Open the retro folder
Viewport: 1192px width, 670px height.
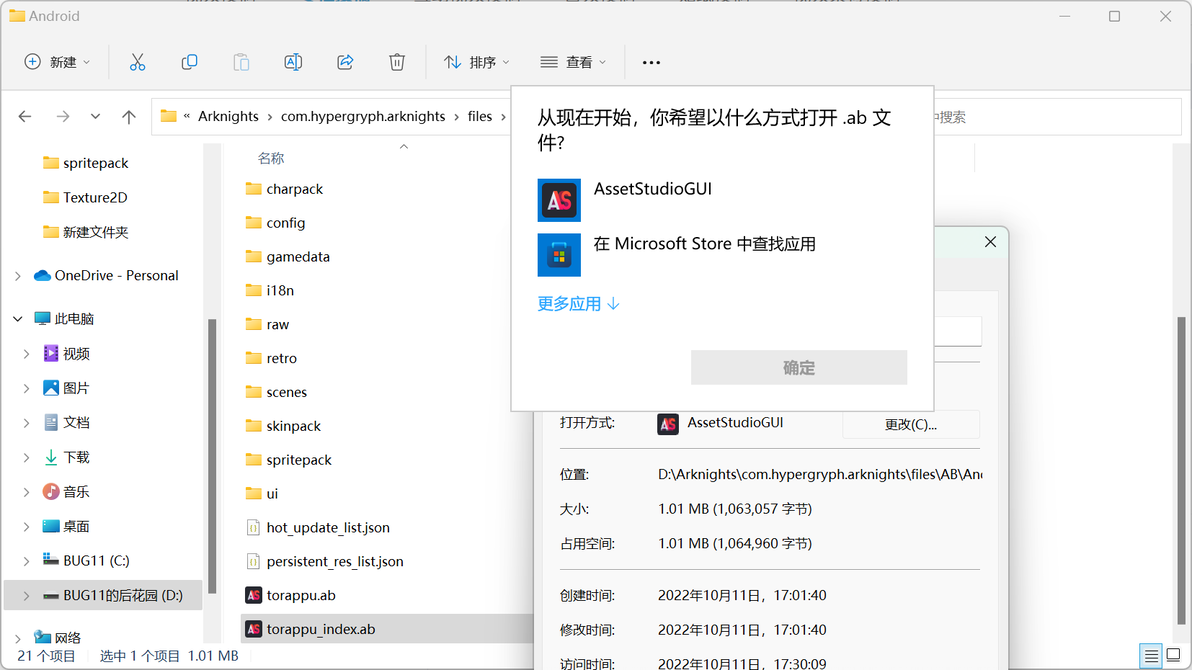click(x=281, y=358)
